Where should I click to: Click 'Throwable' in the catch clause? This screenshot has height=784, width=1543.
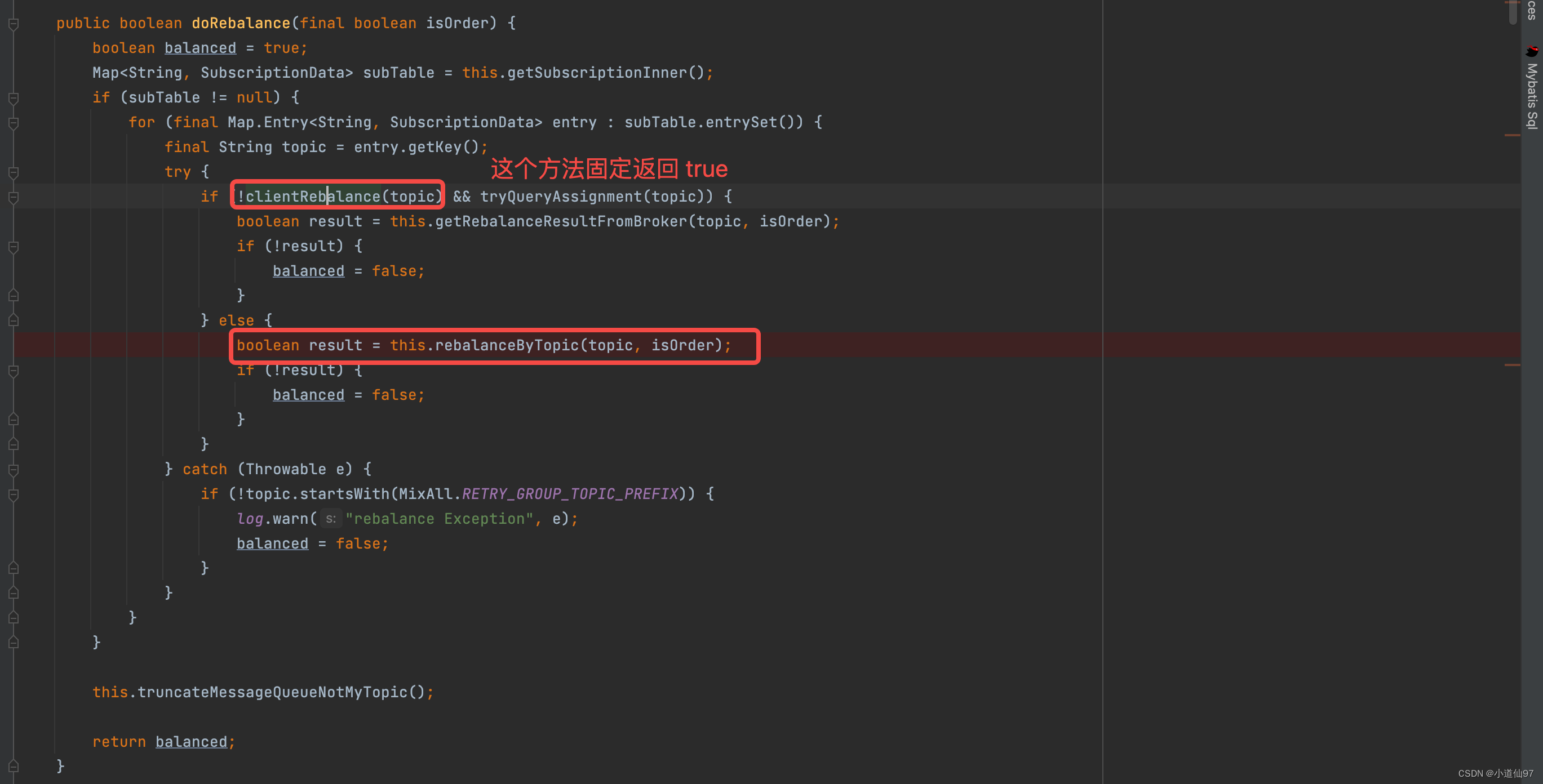pyautogui.click(x=286, y=469)
